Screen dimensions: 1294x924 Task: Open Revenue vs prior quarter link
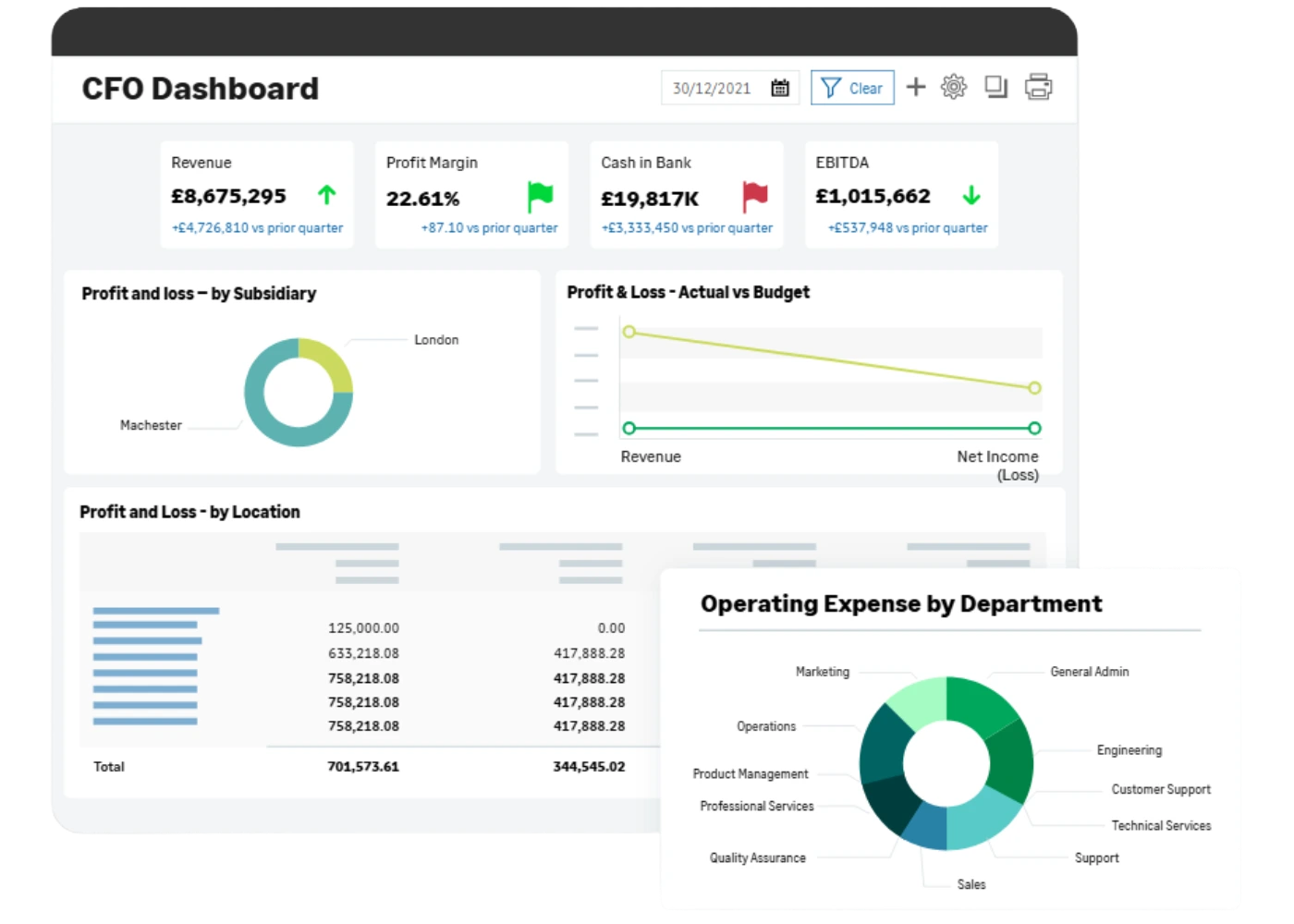257,228
